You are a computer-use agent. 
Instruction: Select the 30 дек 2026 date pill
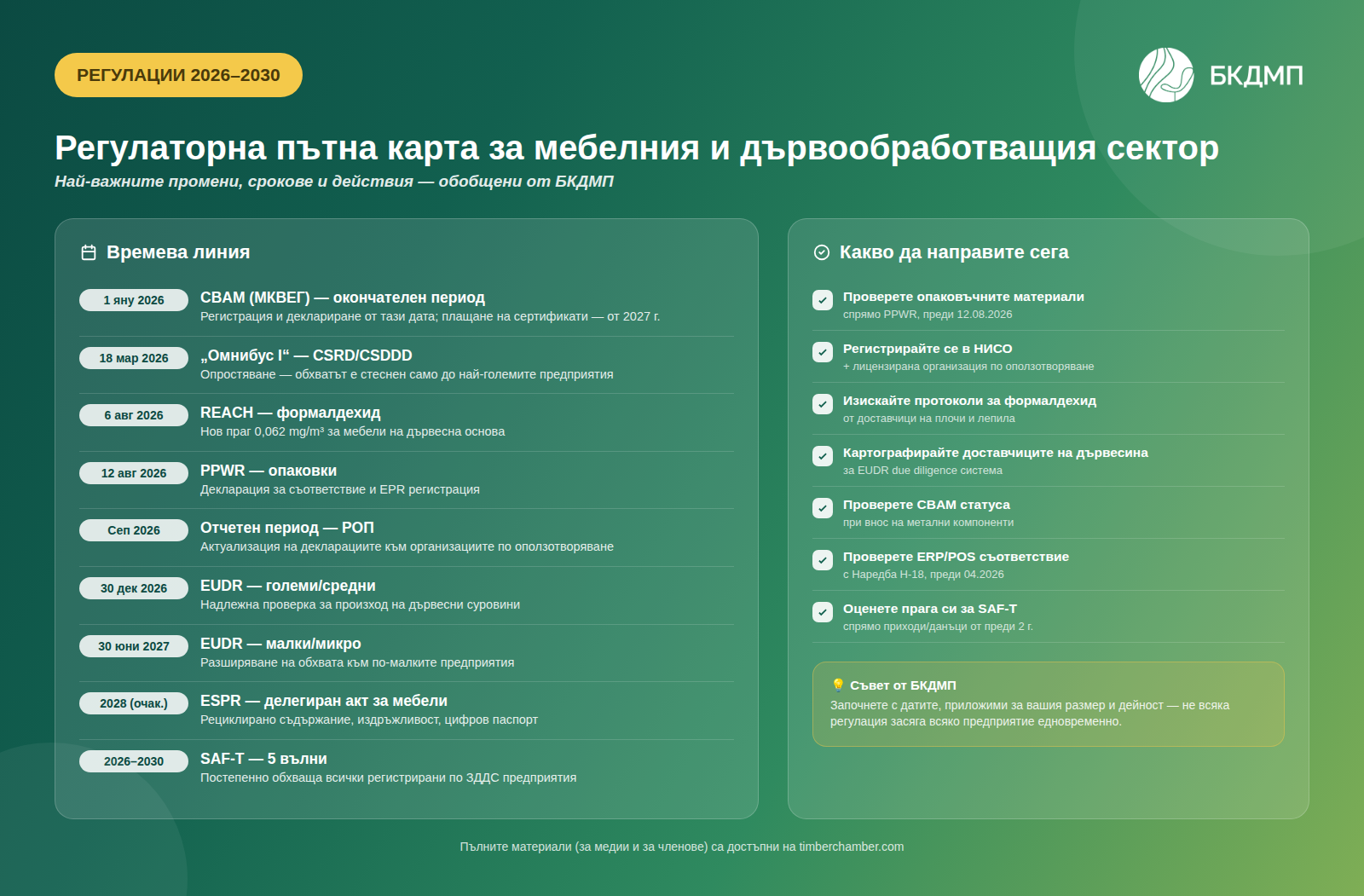coord(134,588)
